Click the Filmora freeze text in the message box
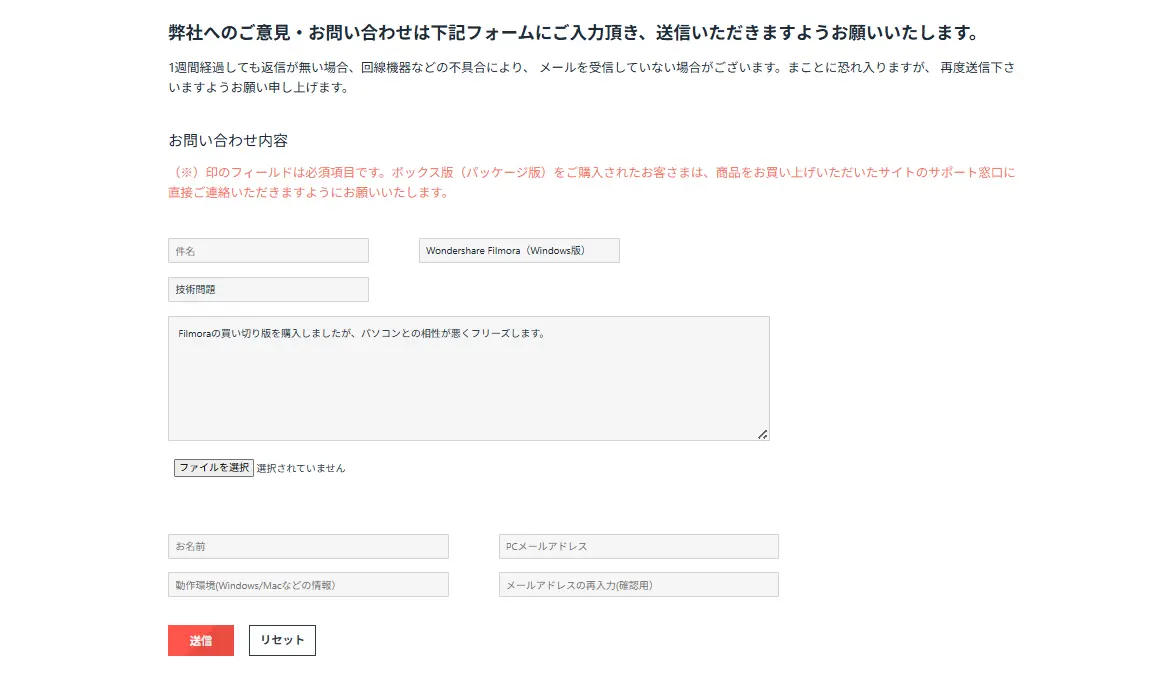 pyautogui.click(x=361, y=333)
